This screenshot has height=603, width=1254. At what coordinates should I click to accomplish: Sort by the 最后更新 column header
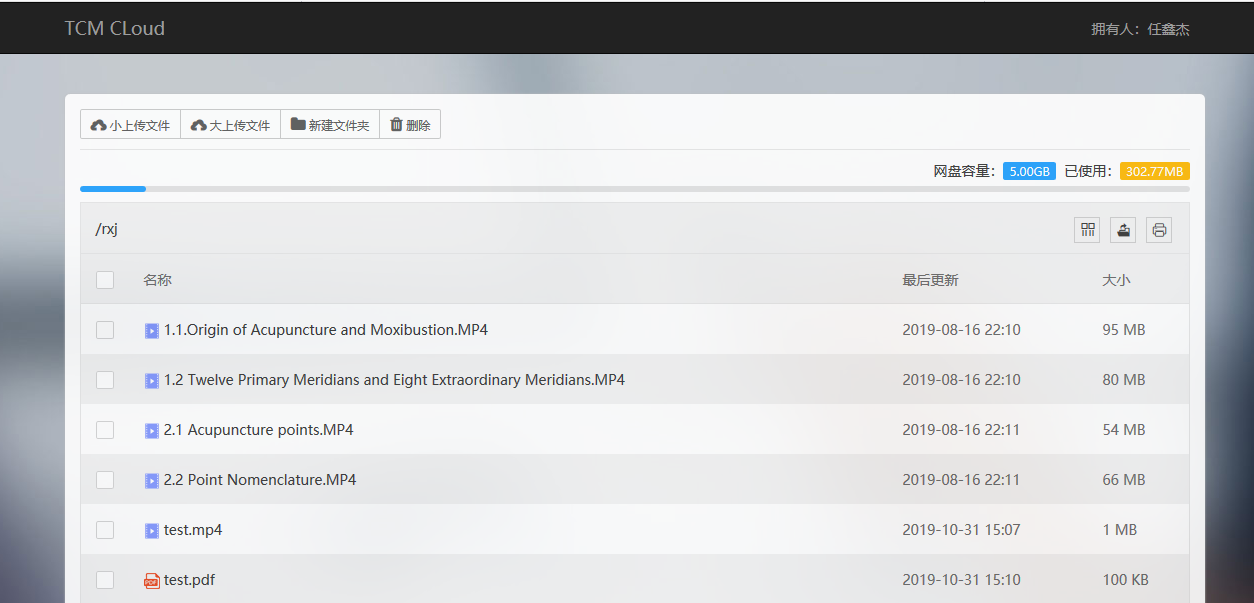[930, 280]
